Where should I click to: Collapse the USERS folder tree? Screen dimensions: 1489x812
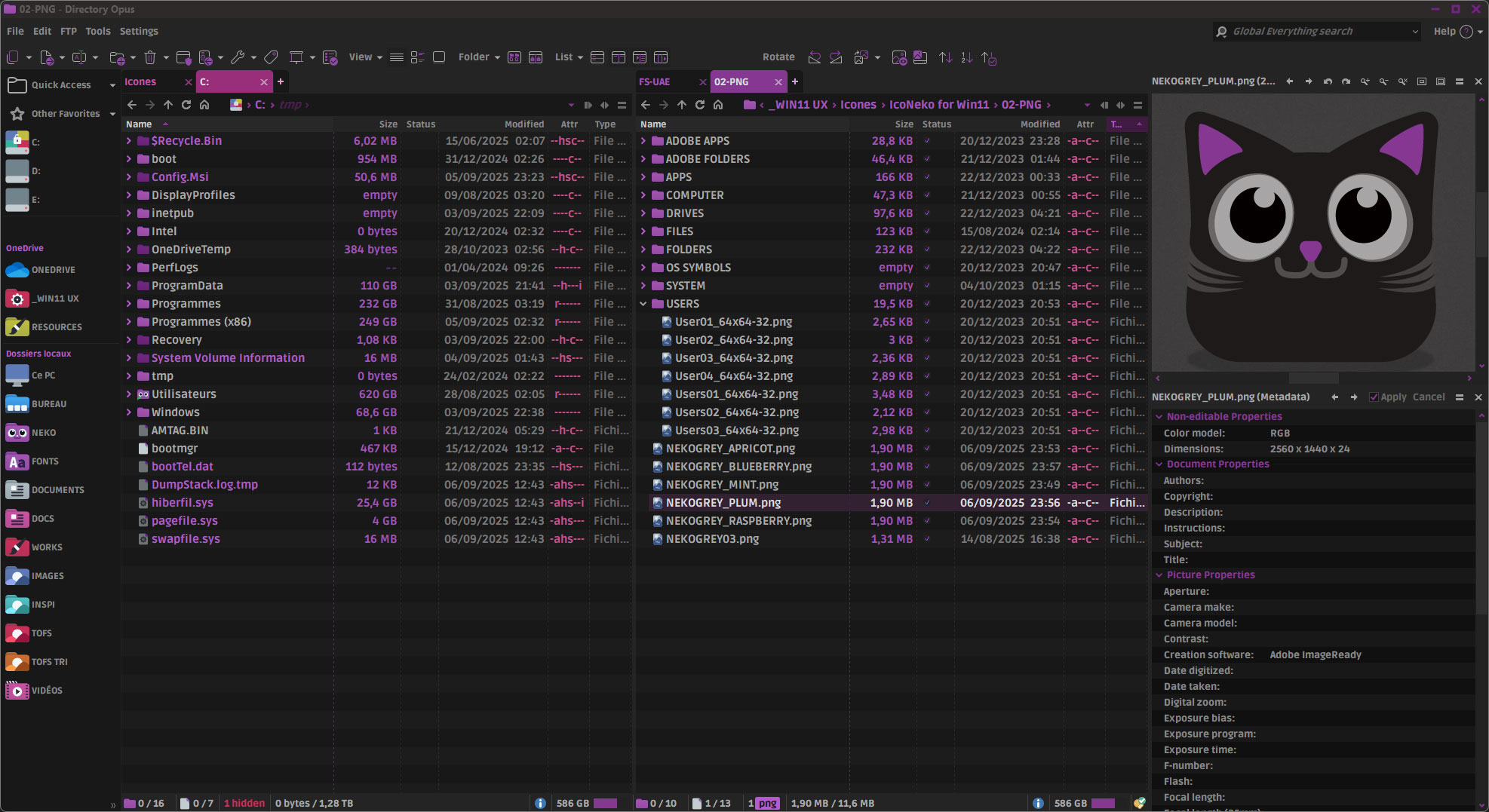point(643,304)
